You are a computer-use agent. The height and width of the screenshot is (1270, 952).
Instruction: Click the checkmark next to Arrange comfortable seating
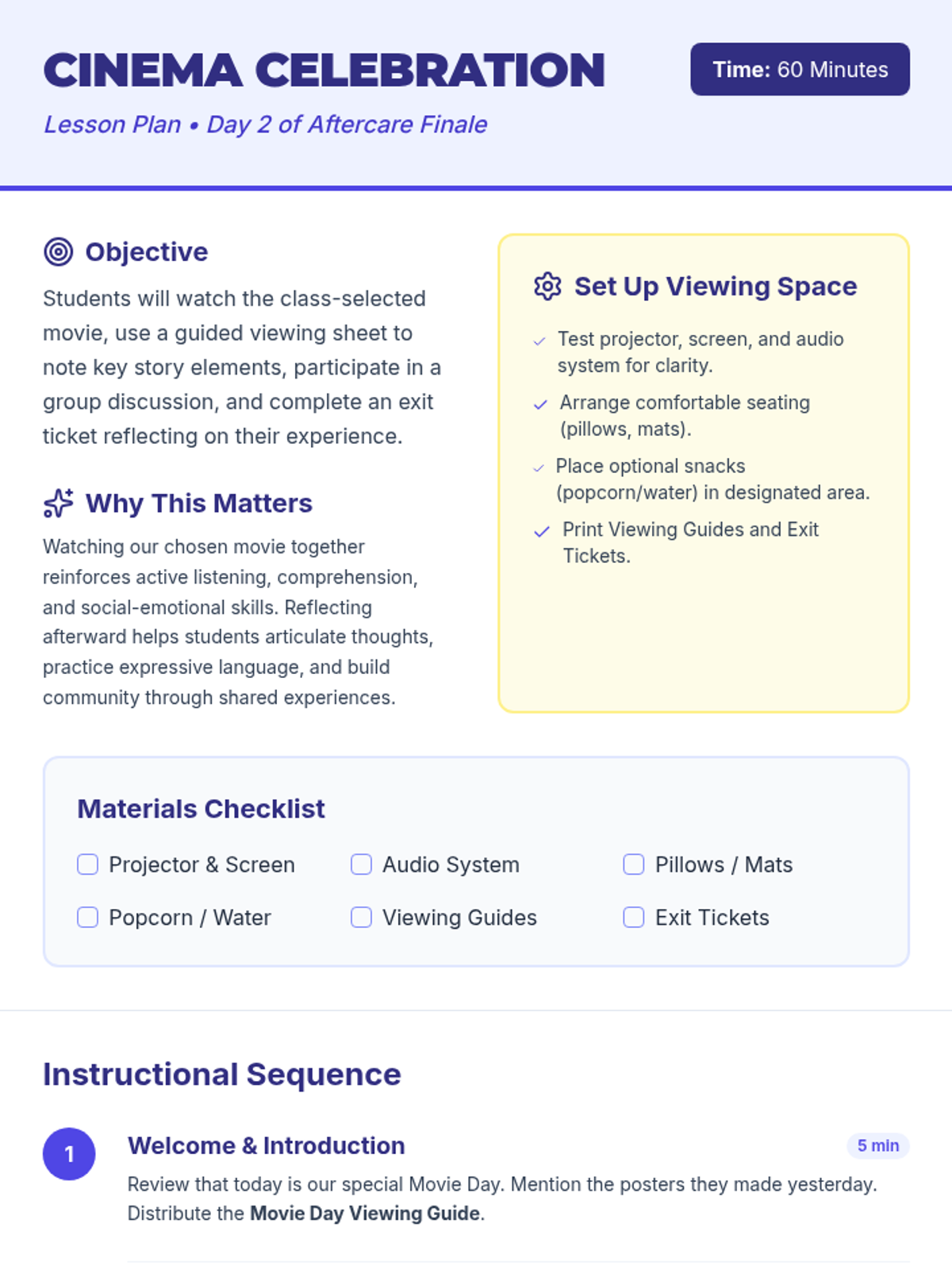tap(540, 405)
